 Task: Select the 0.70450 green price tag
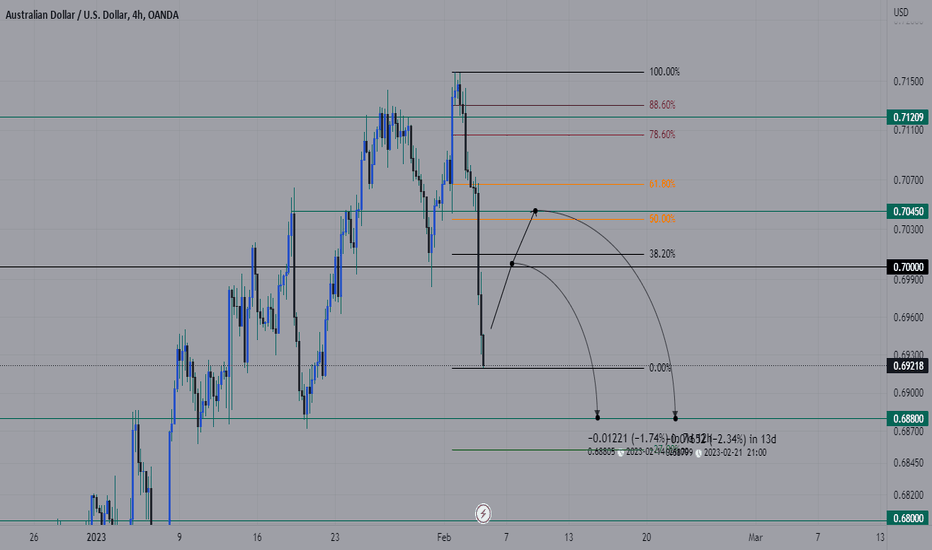point(909,211)
